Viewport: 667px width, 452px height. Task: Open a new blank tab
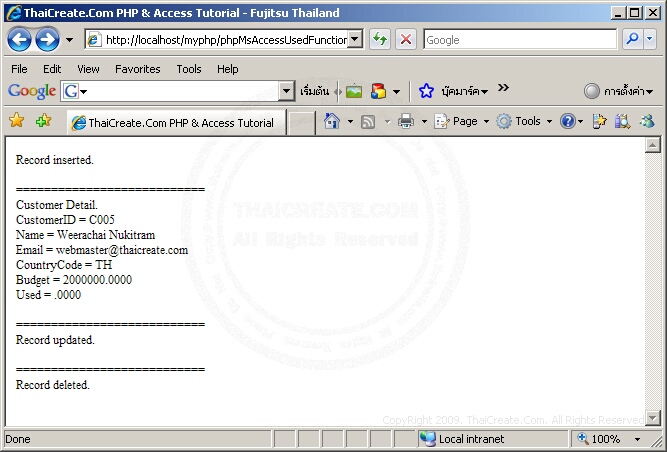click(301, 123)
